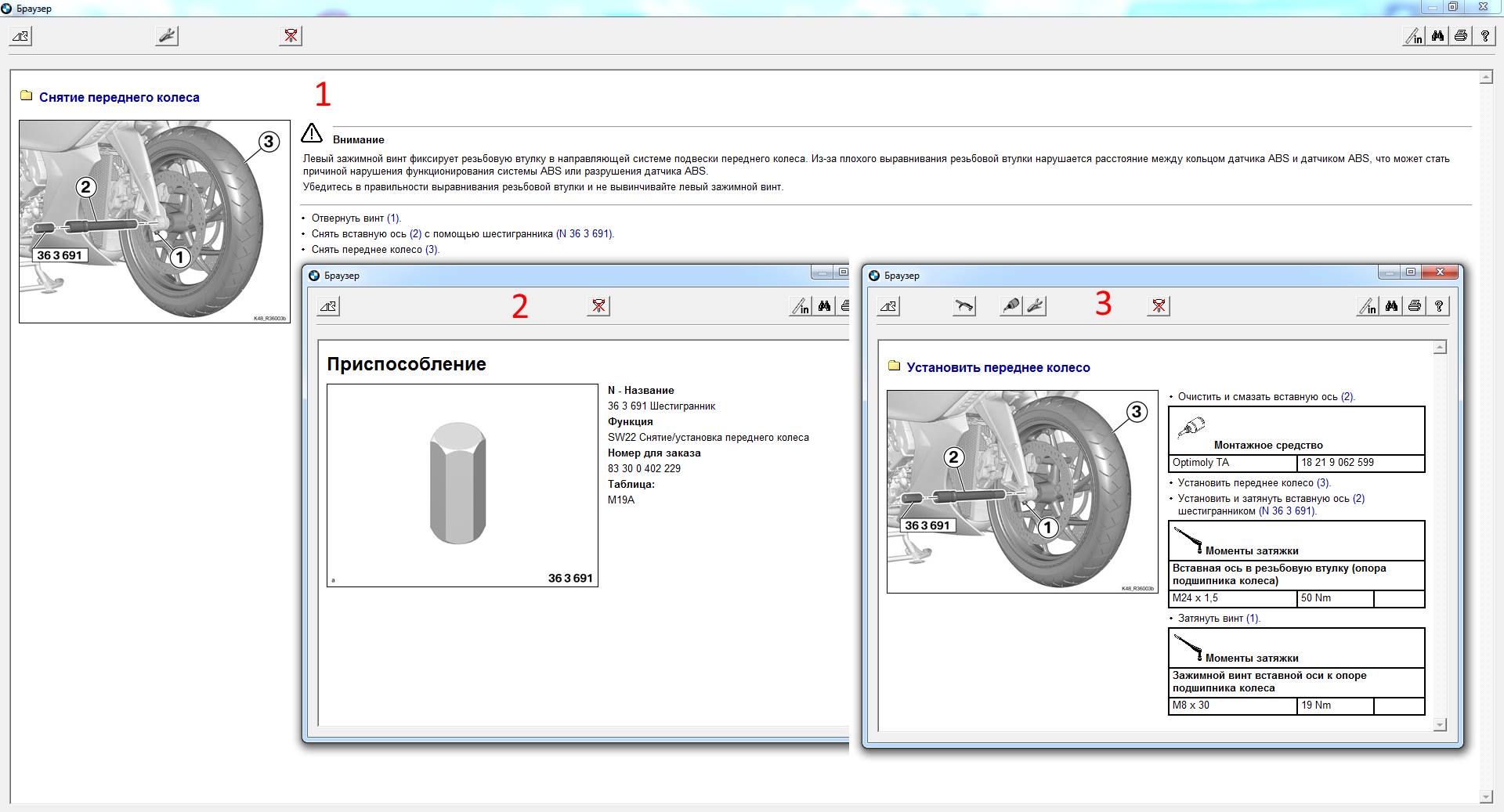Follow the (2) link in 'Очистить и смазать вставную ось'
1504x812 pixels.
pos(1347,397)
